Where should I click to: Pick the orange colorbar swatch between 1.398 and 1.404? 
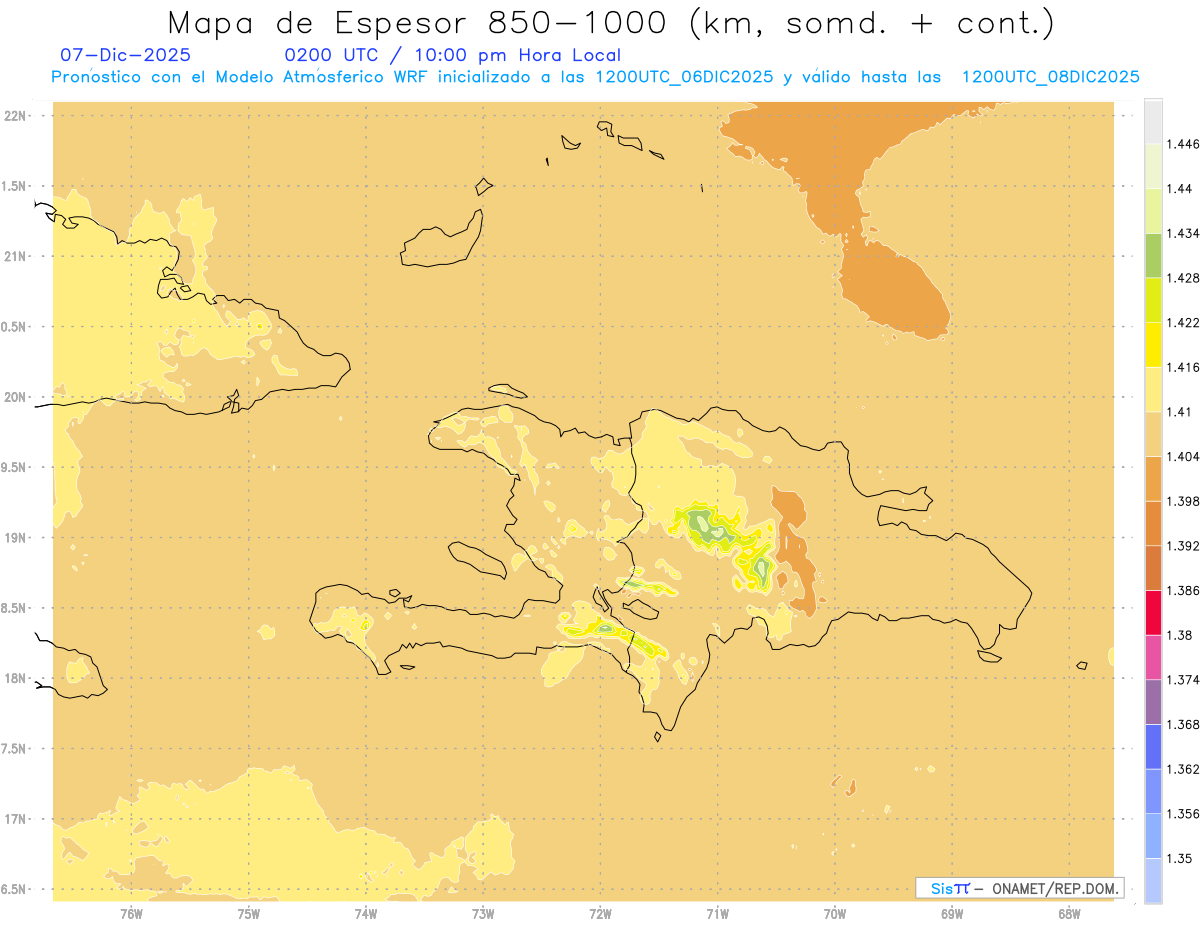point(1153,478)
